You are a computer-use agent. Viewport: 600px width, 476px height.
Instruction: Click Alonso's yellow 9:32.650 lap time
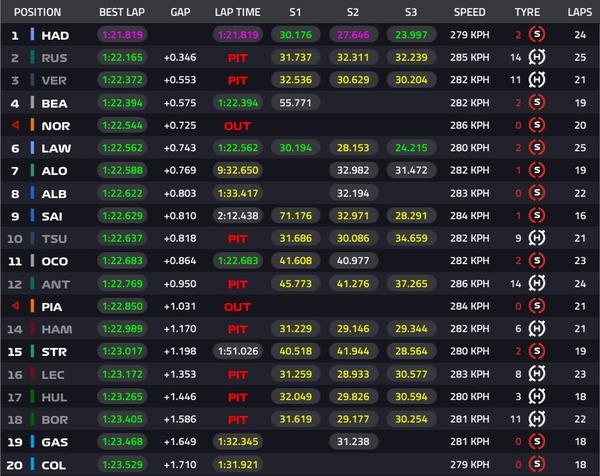pyautogui.click(x=237, y=171)
